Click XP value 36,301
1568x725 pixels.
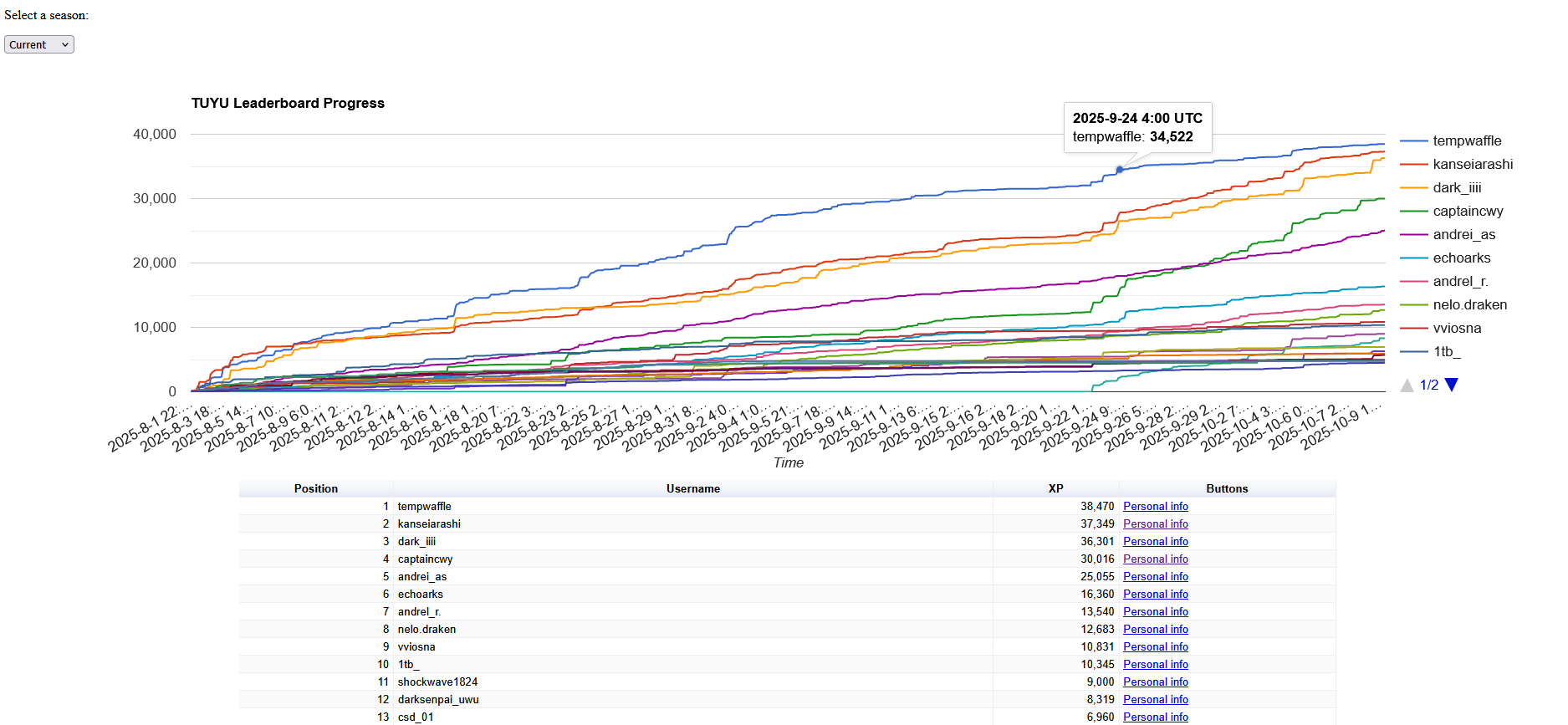(1097, 541)
